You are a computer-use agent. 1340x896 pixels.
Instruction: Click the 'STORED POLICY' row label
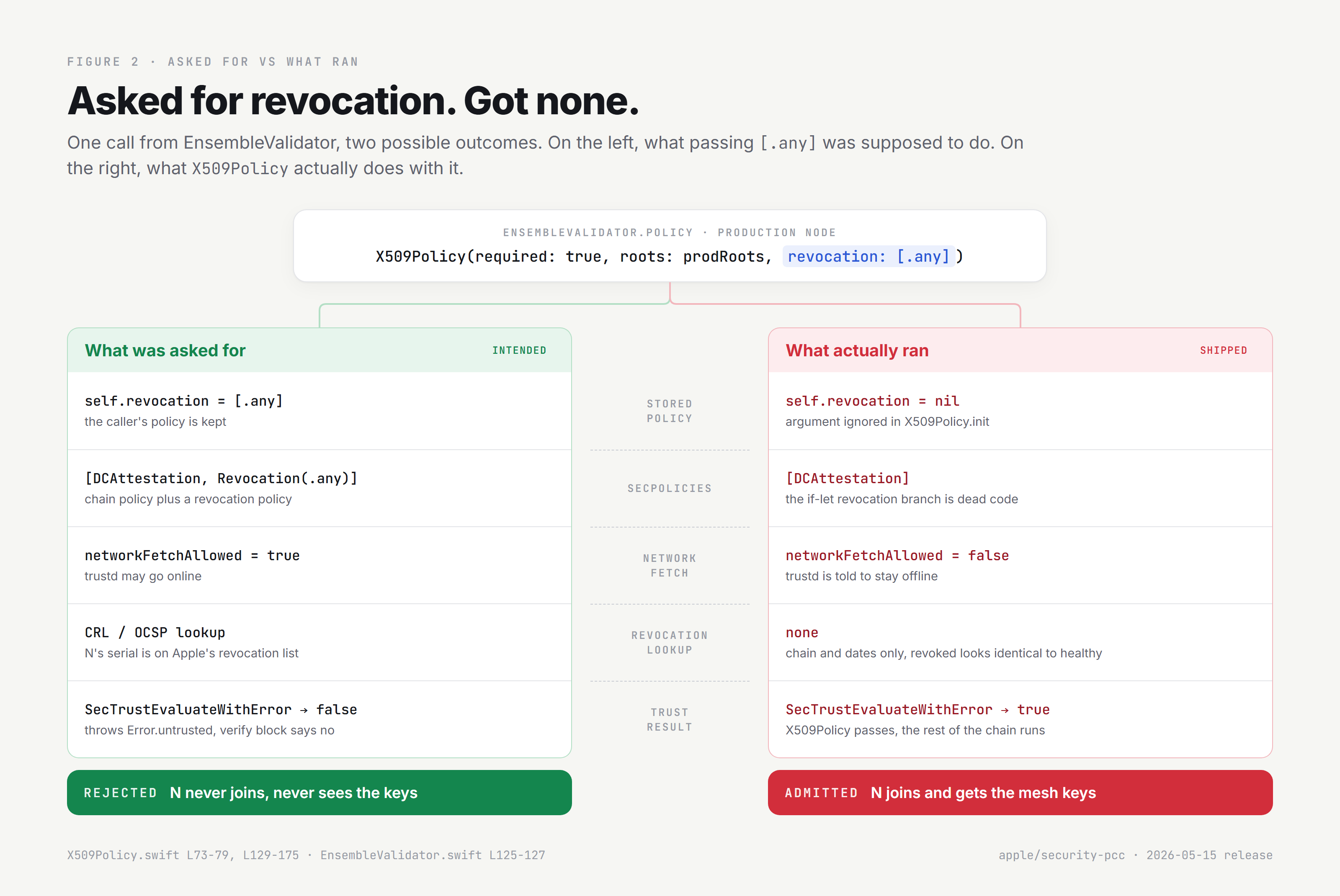coord(669,412)
